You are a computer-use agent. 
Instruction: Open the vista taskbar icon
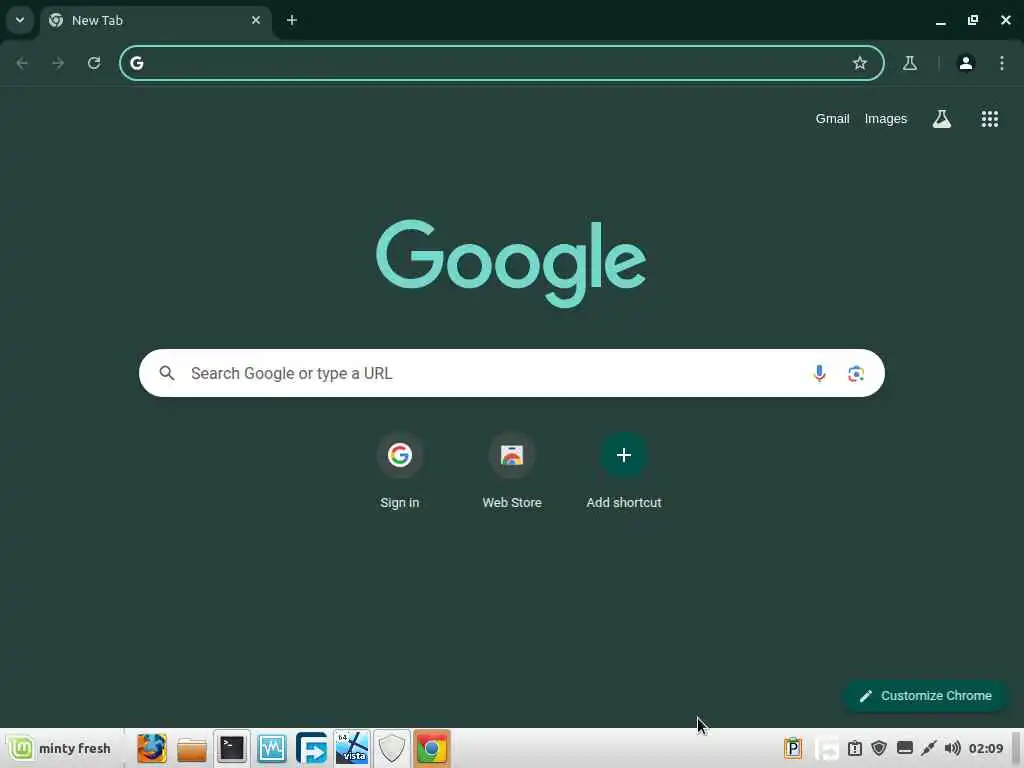click(352, 748)
